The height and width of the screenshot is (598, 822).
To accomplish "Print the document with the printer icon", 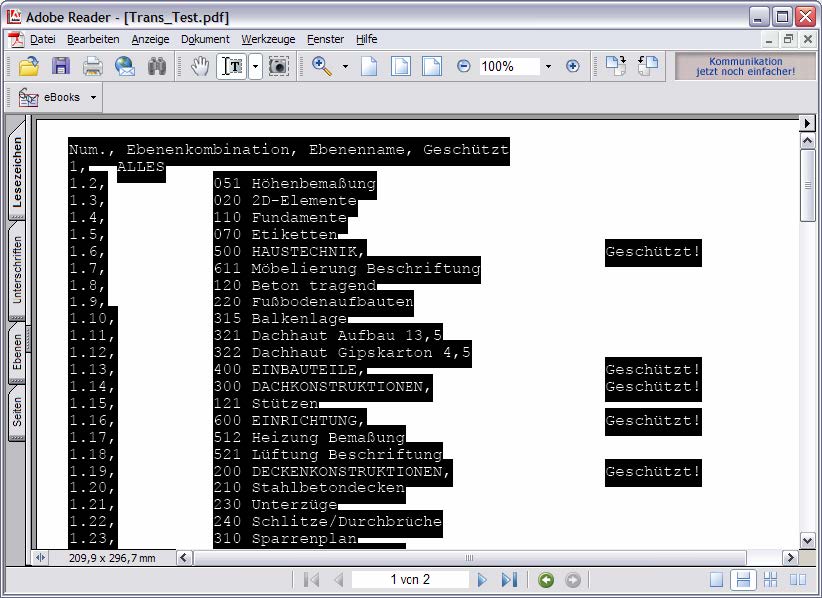I will (x=93, y=67).
